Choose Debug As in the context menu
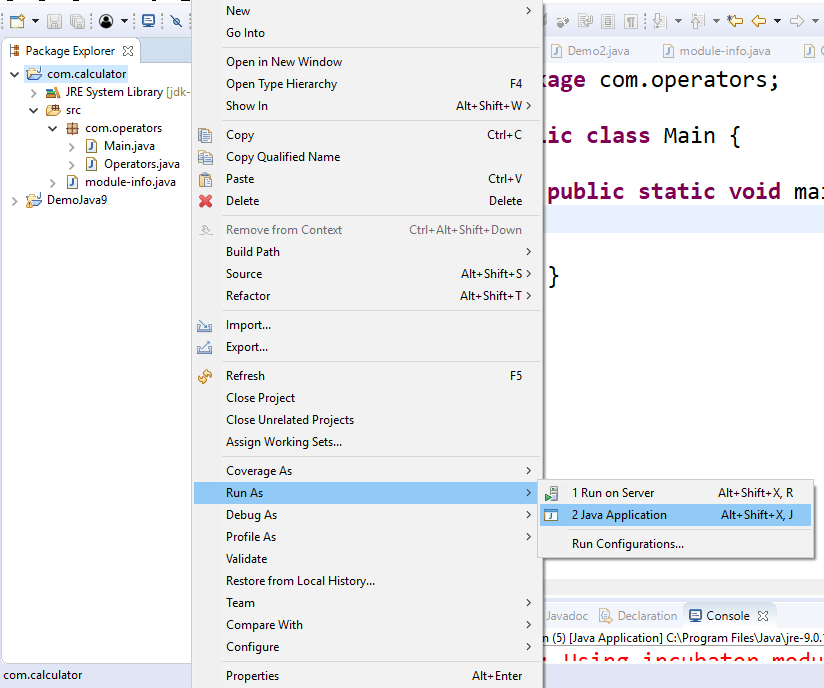Viewport: 824px width, 688px height. point(250,514)
